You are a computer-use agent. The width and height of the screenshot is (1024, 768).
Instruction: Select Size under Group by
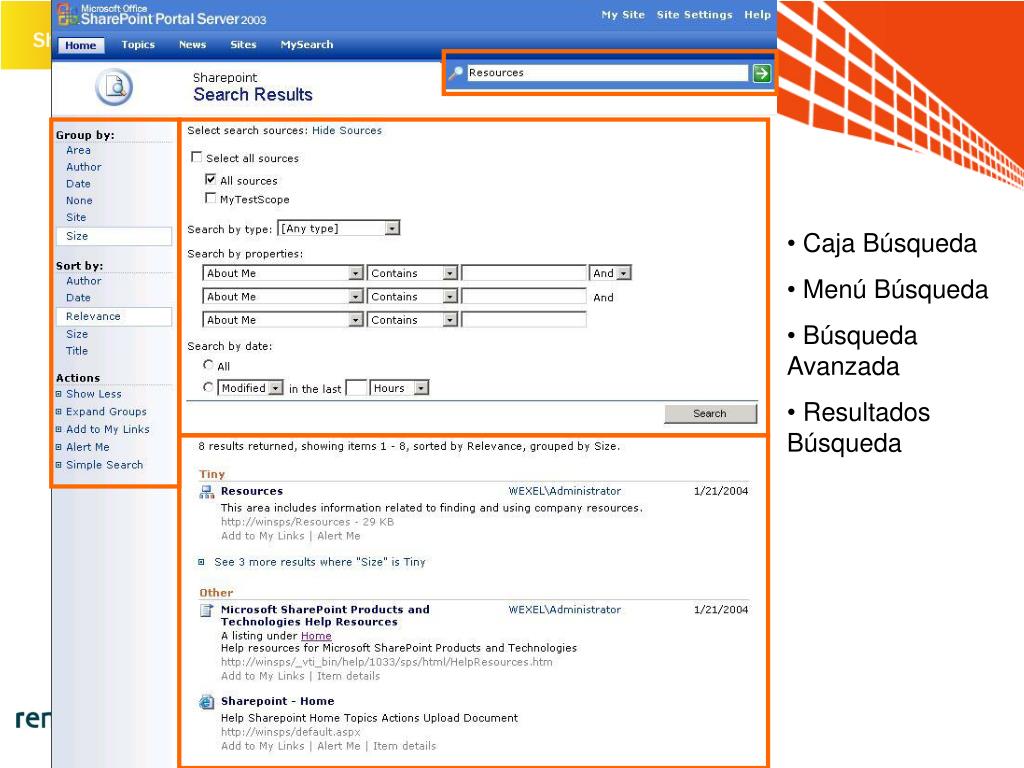pyautogui.click(x=114, y=236)
